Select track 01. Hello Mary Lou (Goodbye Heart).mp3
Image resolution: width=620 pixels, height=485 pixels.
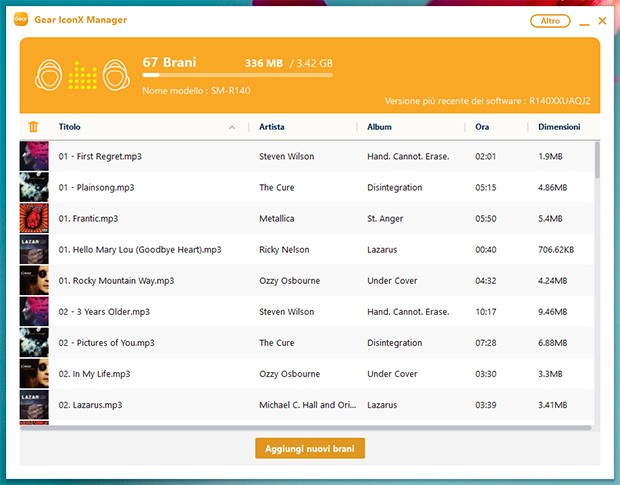140,250
